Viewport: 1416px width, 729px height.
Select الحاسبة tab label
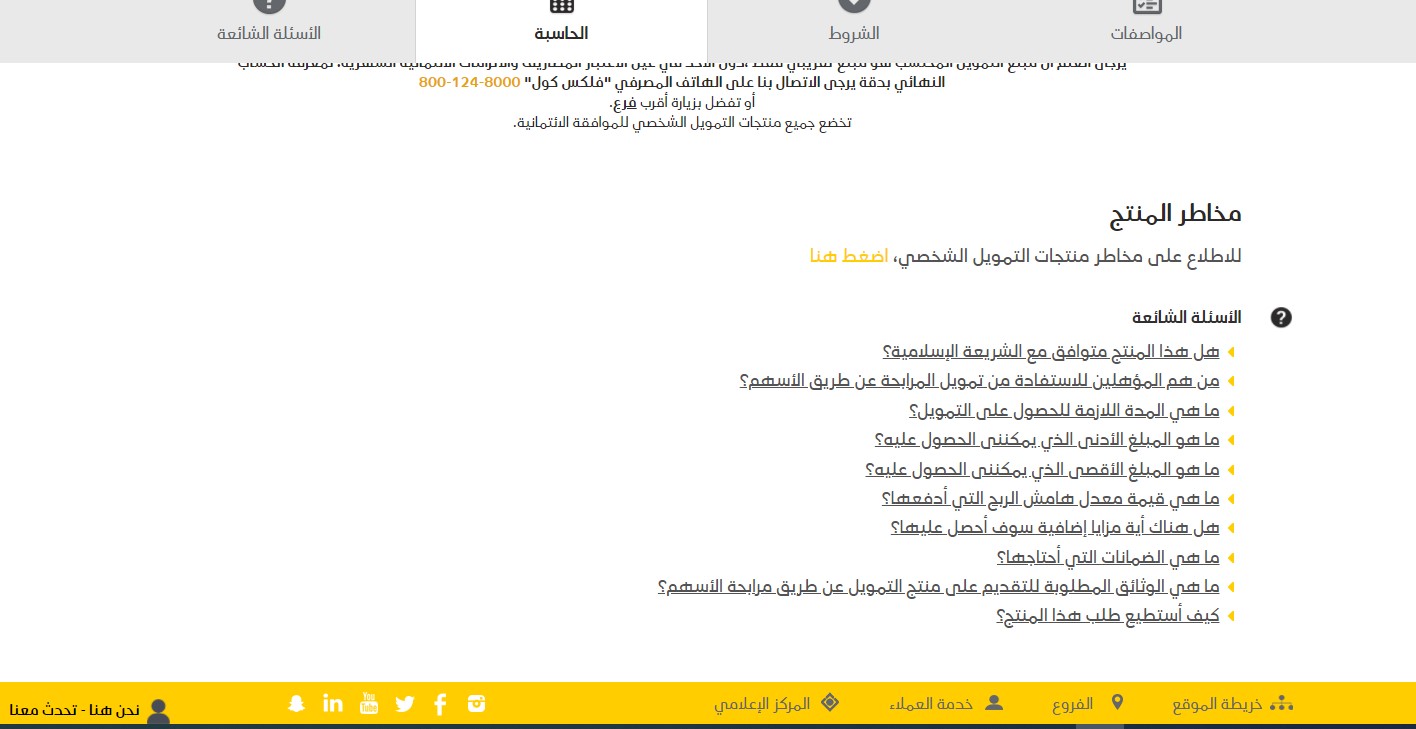[561, 33]
